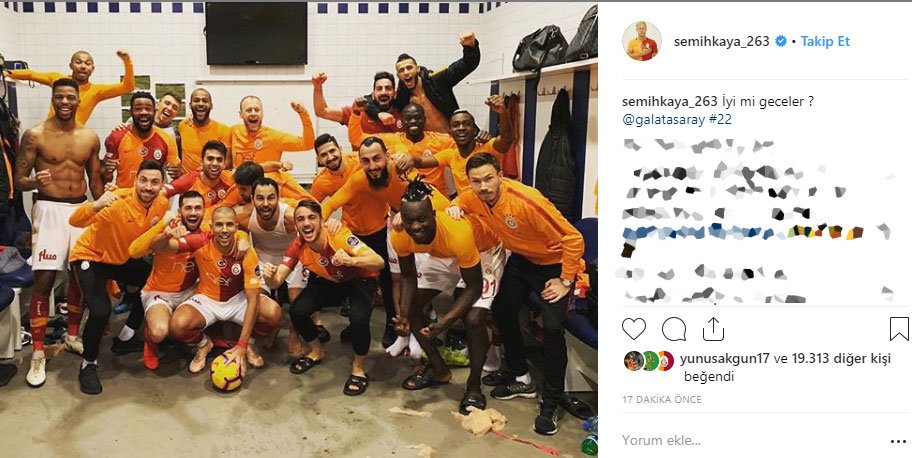The image size is (912, 458).
Task: Open the three-dot more options menu
Action: (x=898, y=441)
